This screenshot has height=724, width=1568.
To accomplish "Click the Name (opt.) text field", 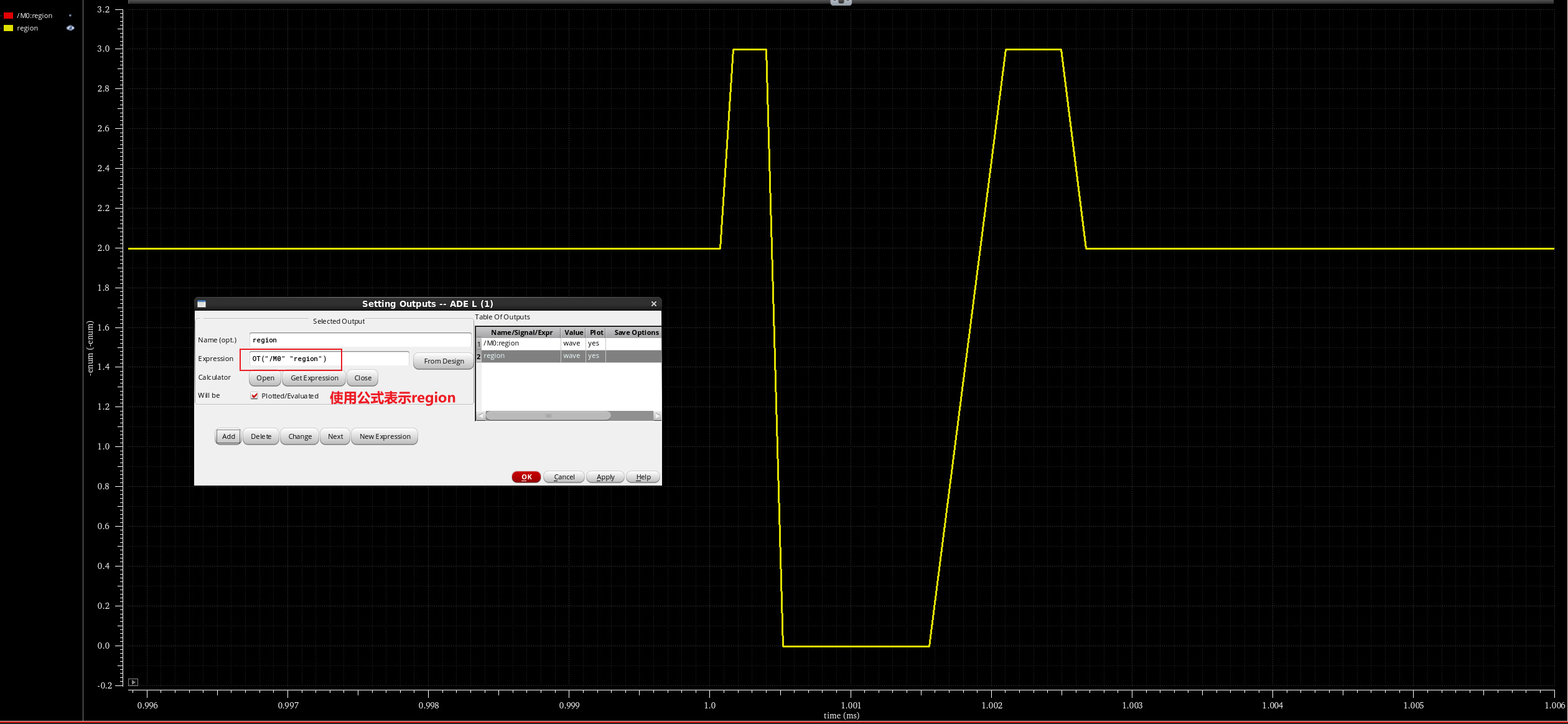I will [360, 340].
